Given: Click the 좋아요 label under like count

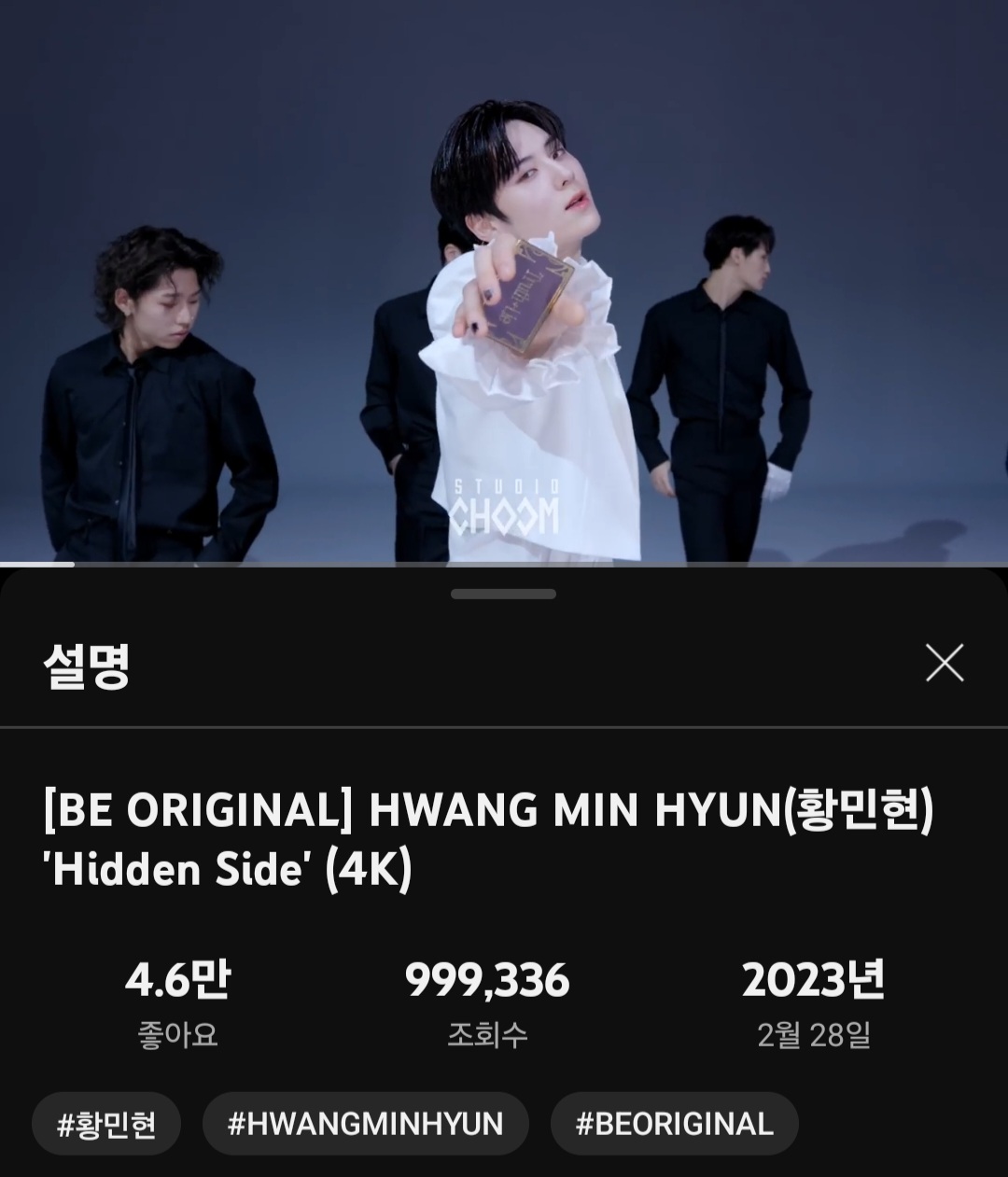Looking at the screenshot, I should (177, 1035).
